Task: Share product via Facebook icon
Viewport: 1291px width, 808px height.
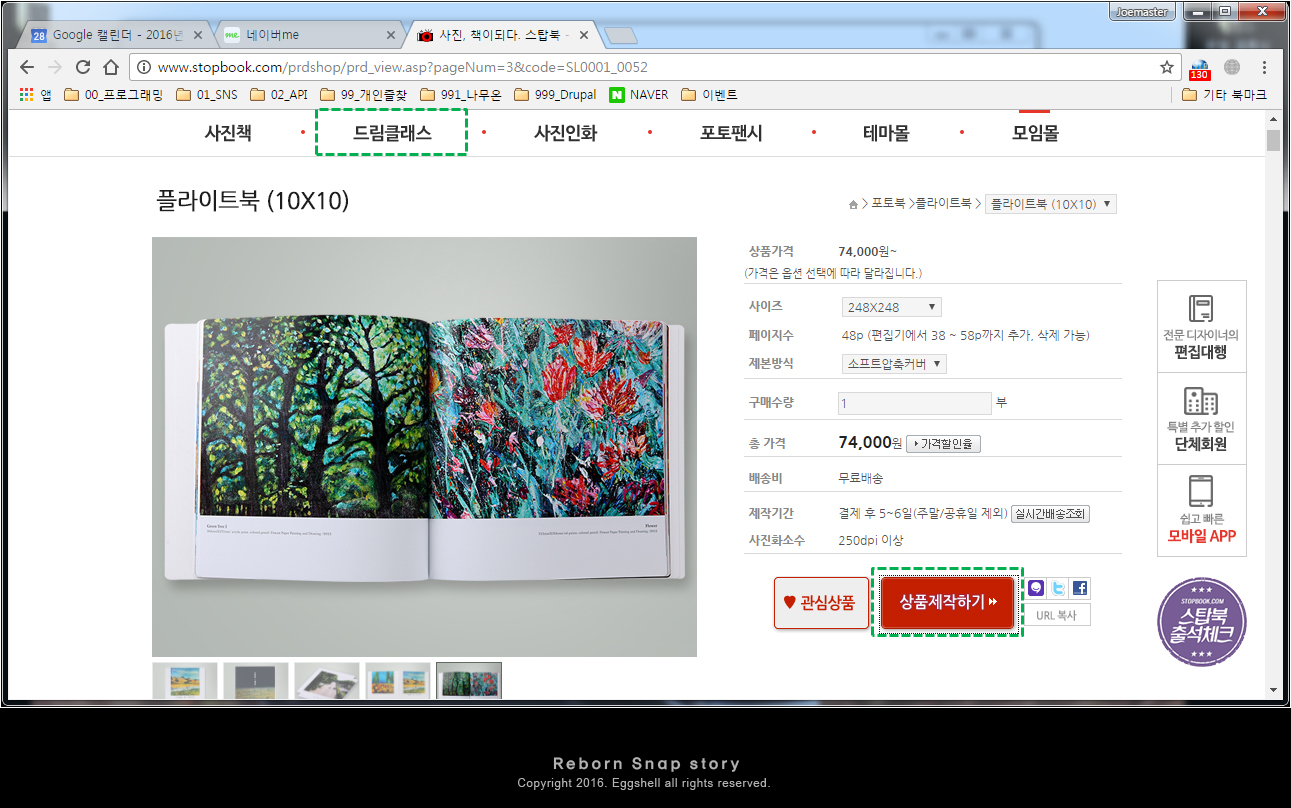Action: pyautogui.click(x=1080, y=588)
